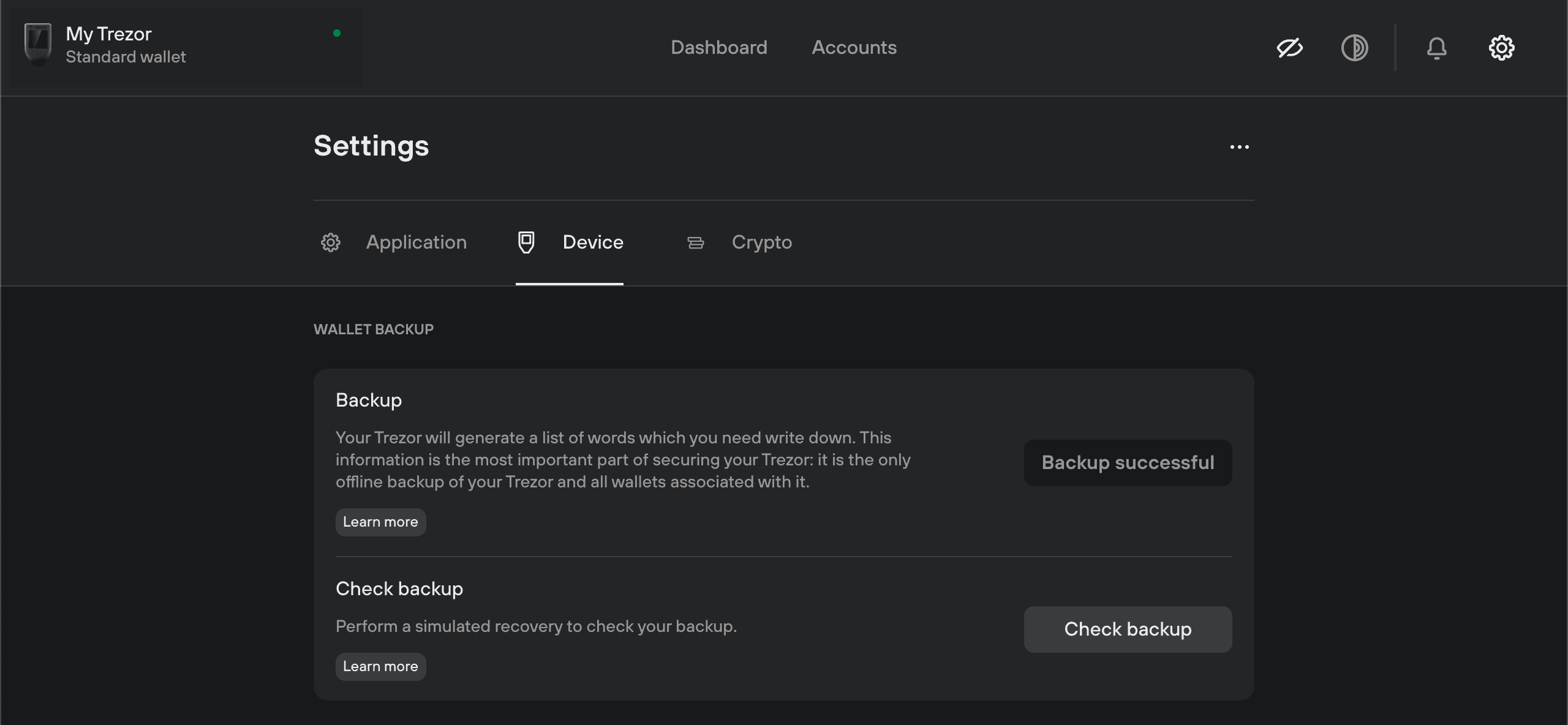This screenshot has width=1568, height=725.
Task: Click the Standard wallet label
Action: (x=126, y=57)
